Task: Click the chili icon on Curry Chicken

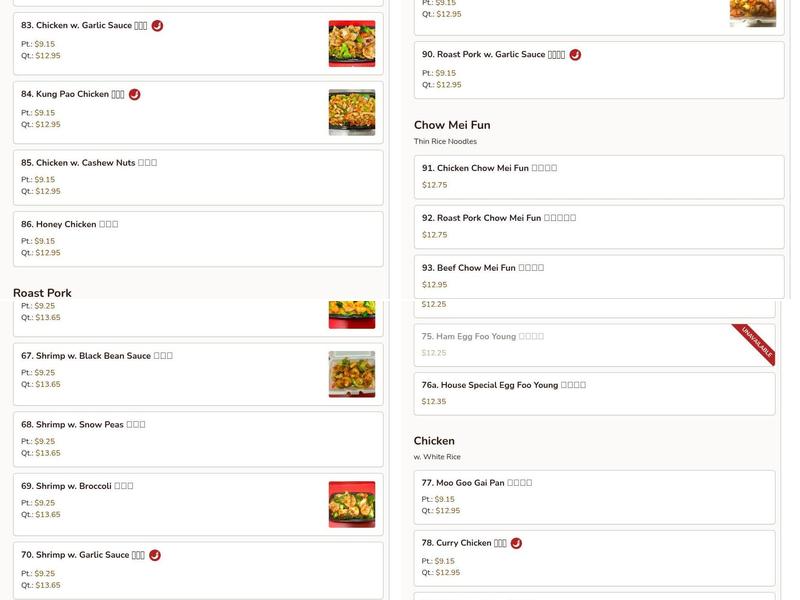Action: (x=514, y=543)
